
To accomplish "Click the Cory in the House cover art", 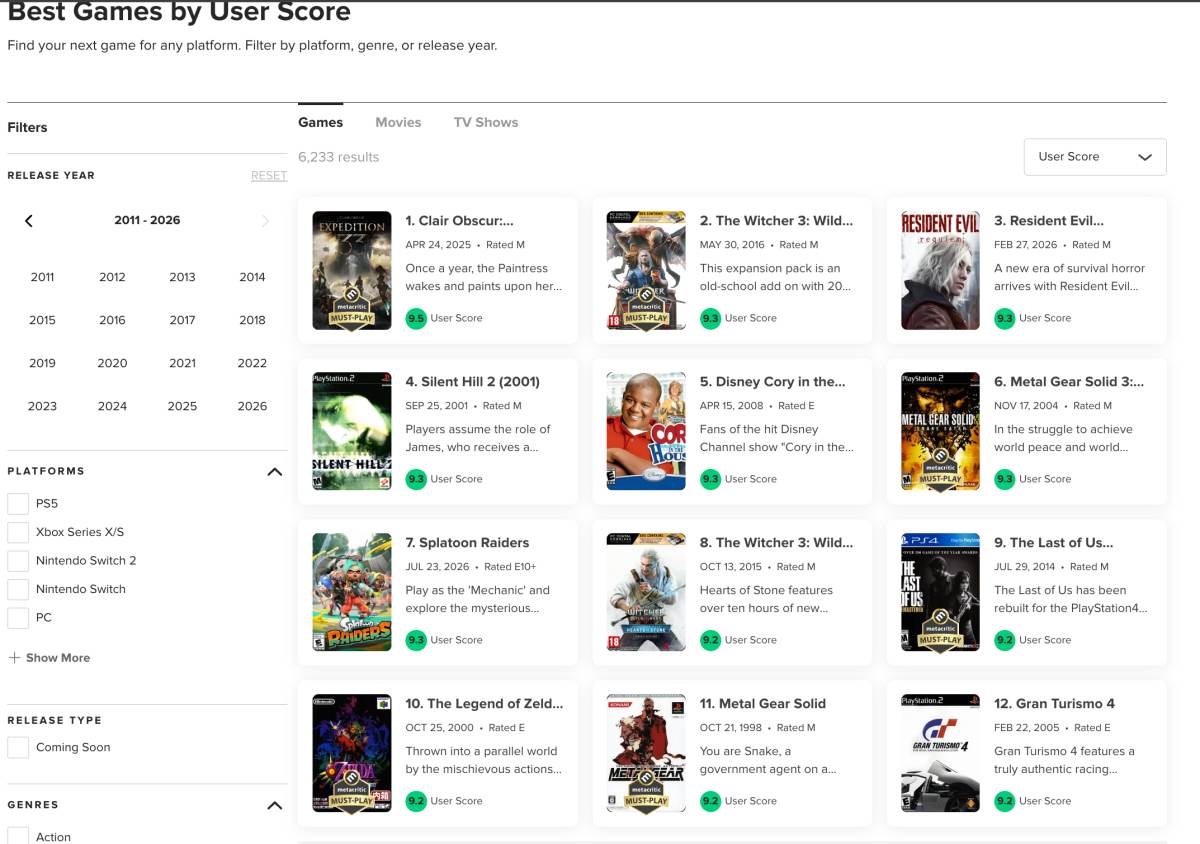I will point(646,431).
